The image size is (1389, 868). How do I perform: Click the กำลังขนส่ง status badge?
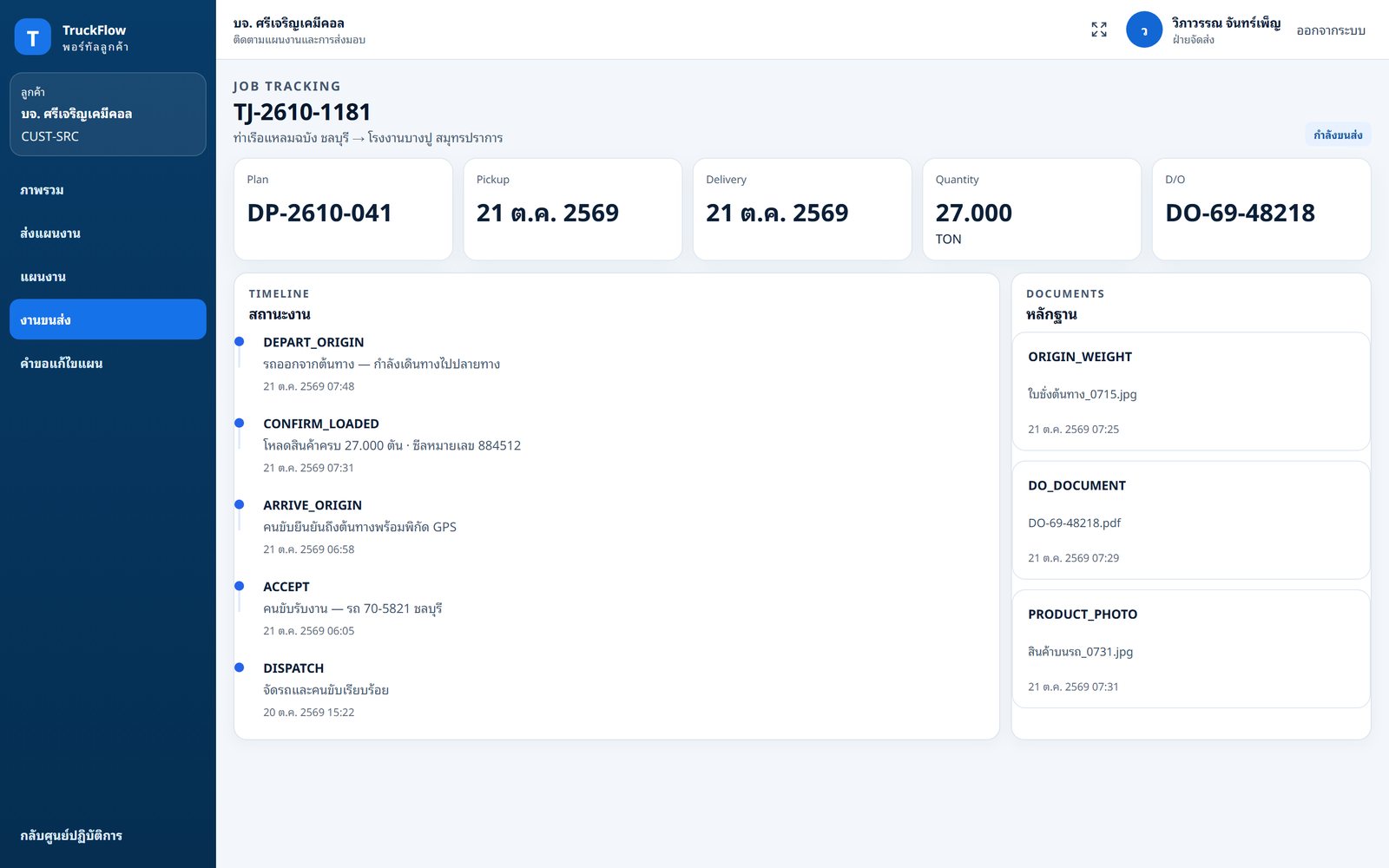coord(1338,135)
